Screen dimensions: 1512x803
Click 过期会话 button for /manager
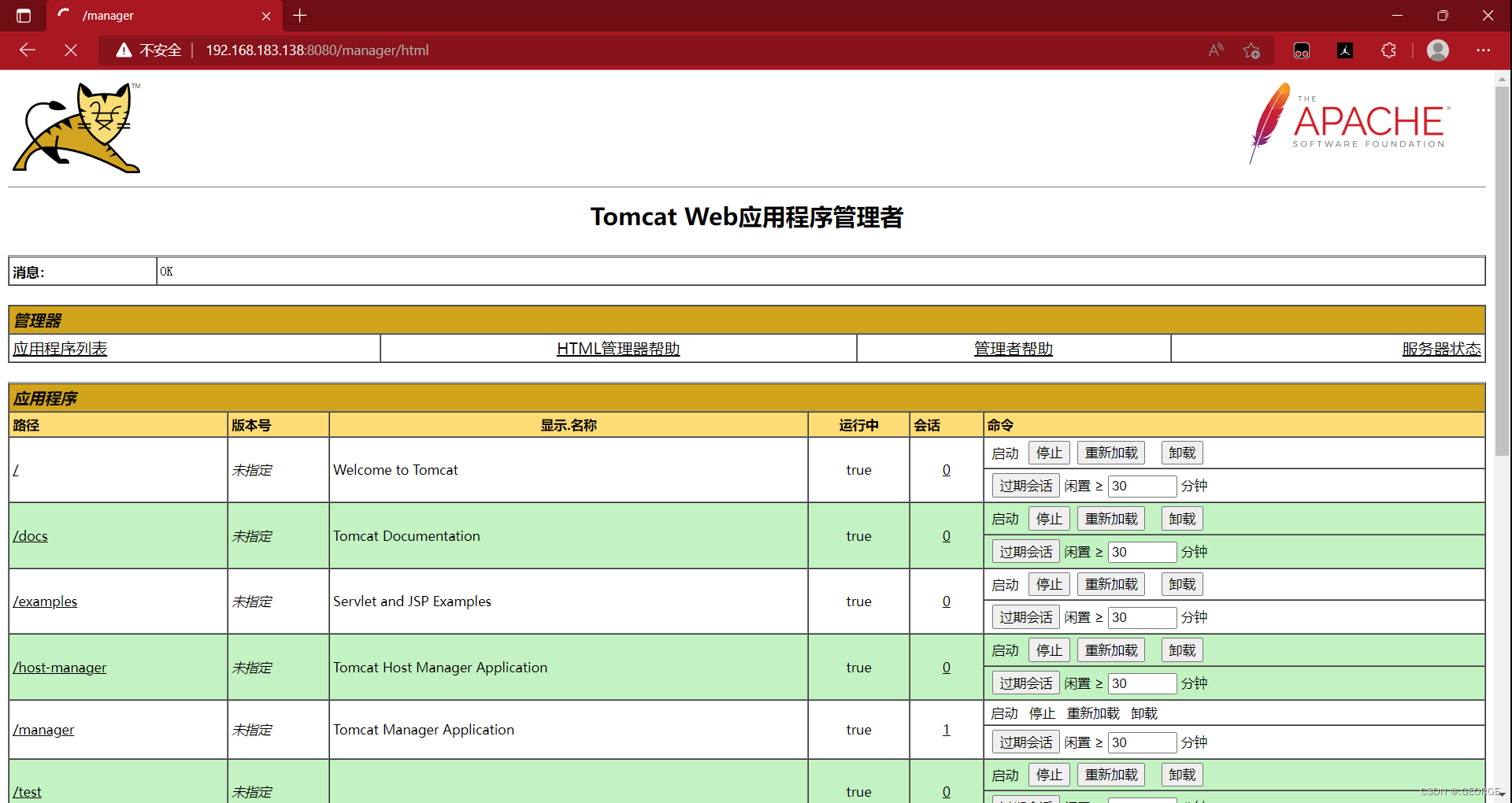pyautogui.click(x=1025, y=742)
